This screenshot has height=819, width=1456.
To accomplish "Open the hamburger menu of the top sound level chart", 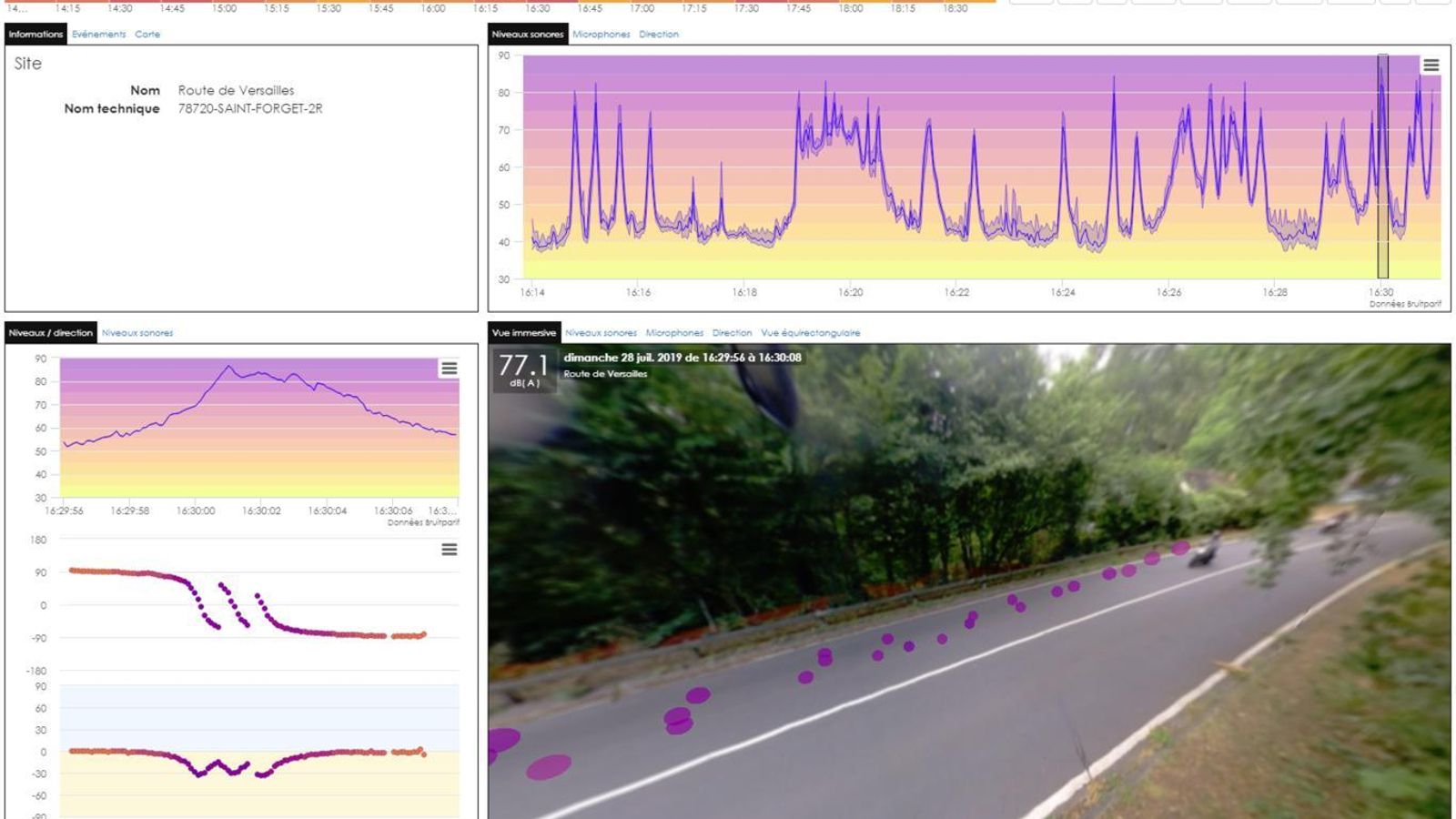I will click(x=1431, y=66).
